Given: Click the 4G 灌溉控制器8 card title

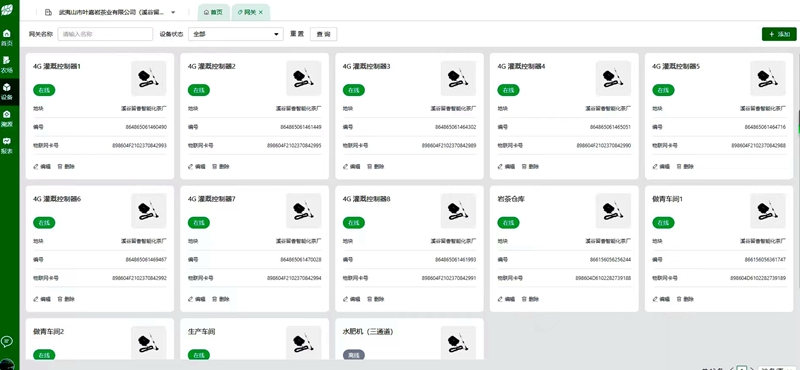Looking at the screenshot, I should 366,199.
